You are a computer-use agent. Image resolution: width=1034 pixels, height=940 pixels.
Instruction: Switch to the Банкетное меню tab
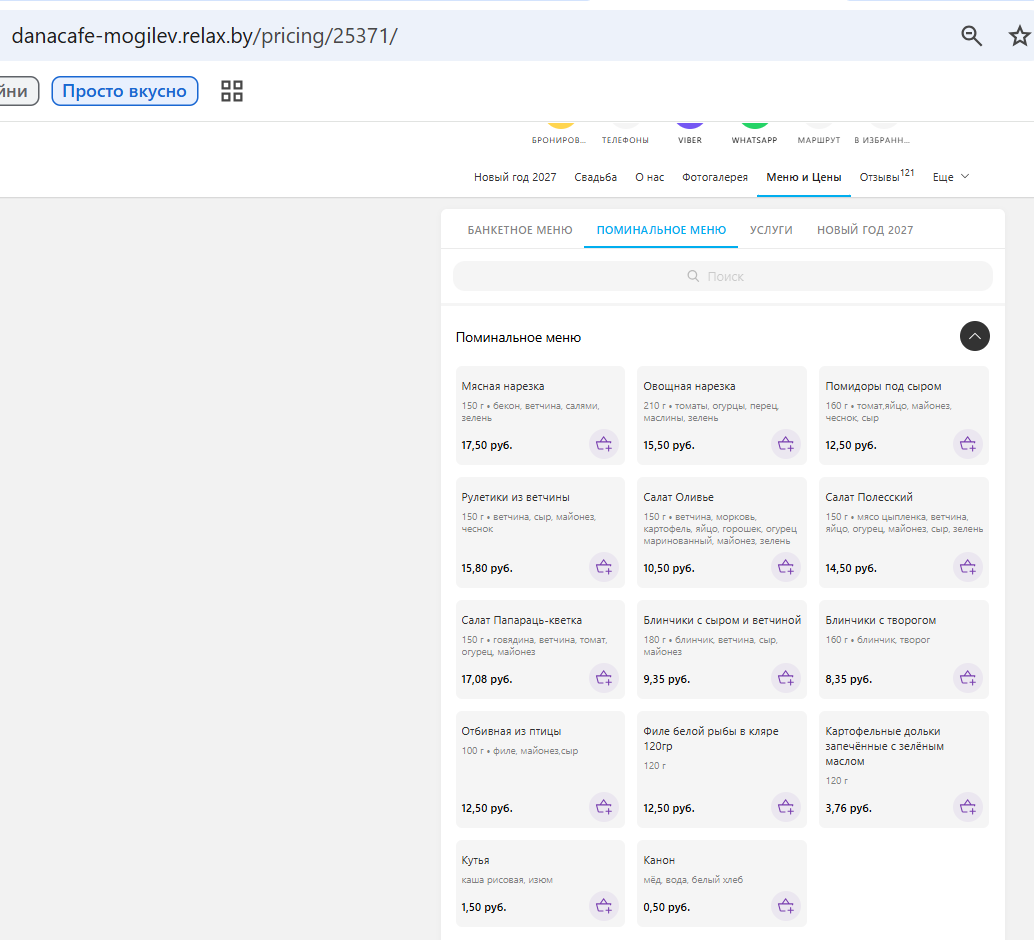pos(520,230)
